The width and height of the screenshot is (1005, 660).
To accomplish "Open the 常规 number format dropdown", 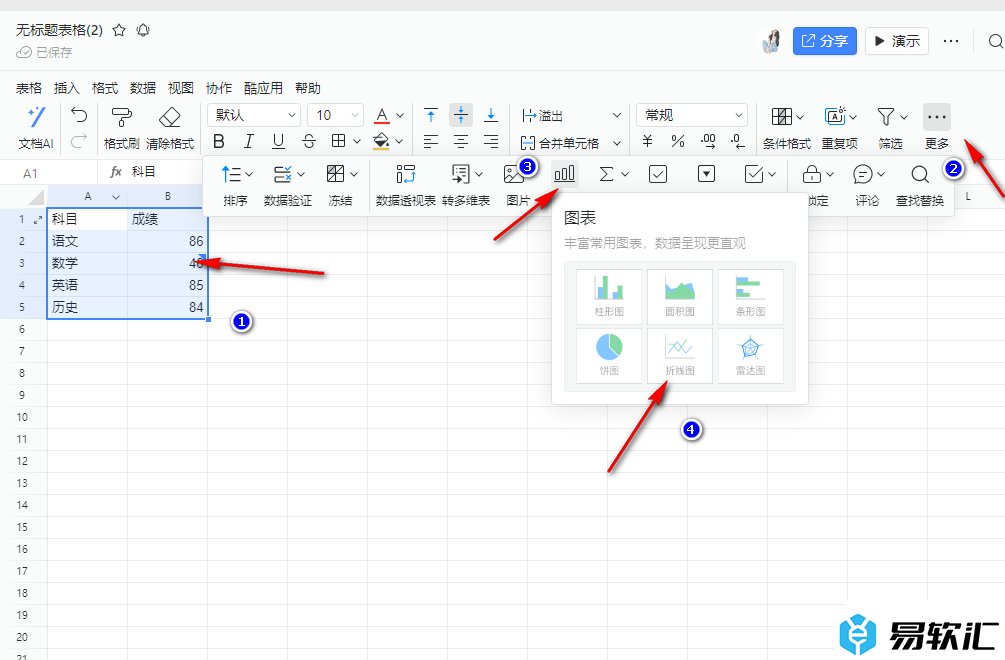I will (x=692, y=115).
